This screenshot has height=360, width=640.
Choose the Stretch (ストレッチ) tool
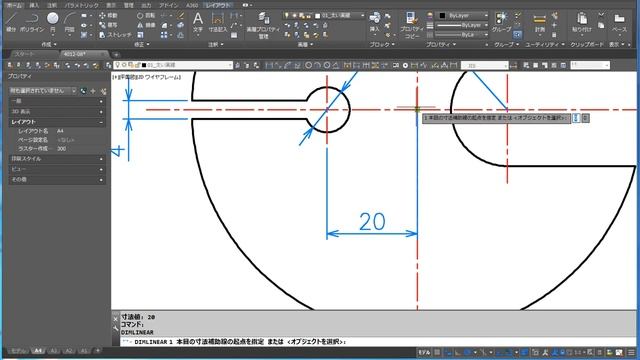(x=115, y=35)
